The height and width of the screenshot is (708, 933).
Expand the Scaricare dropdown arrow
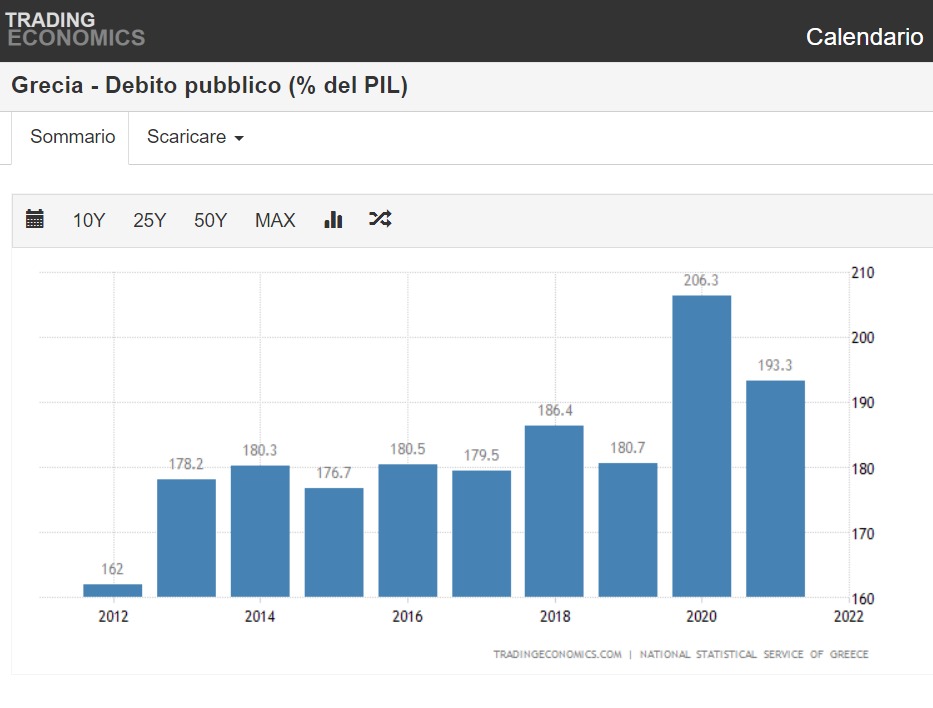pyautogui.click(x=239, y=138)
